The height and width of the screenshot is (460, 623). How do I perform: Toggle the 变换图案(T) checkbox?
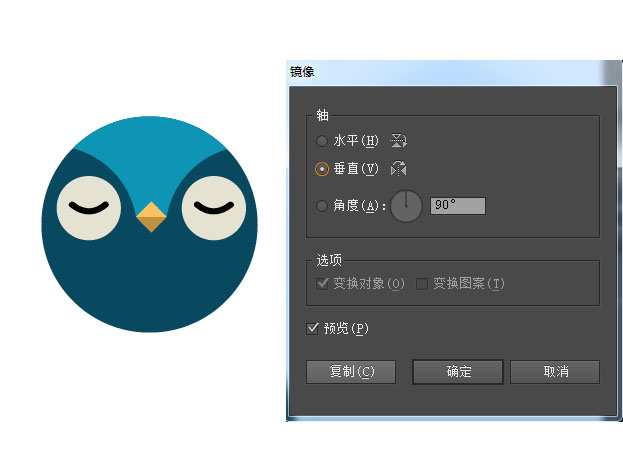pos(422,284)
